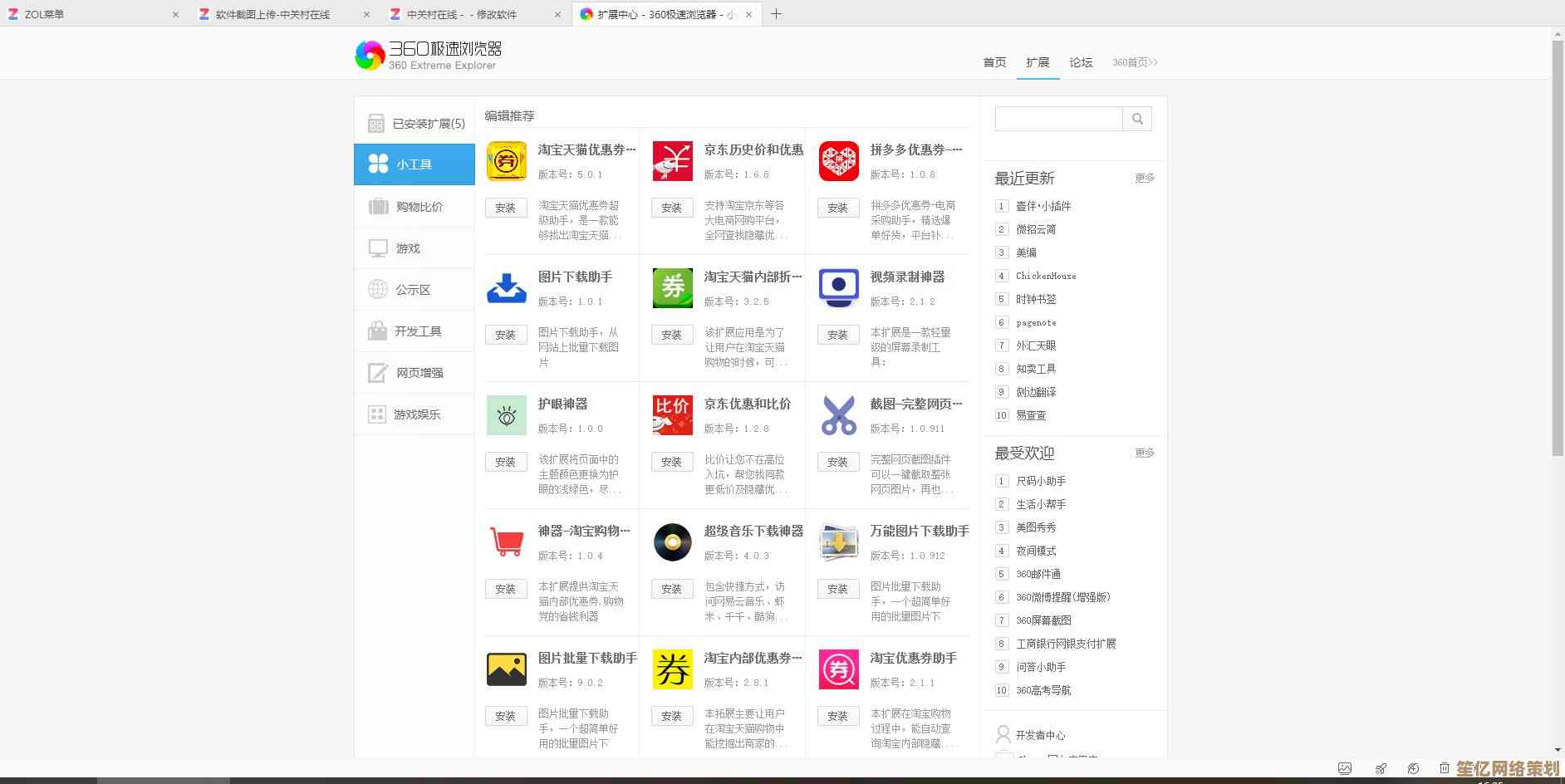Open the 360首页>> link
The height and width of the screenshot is (784, 1565).
click(1134, 62)
